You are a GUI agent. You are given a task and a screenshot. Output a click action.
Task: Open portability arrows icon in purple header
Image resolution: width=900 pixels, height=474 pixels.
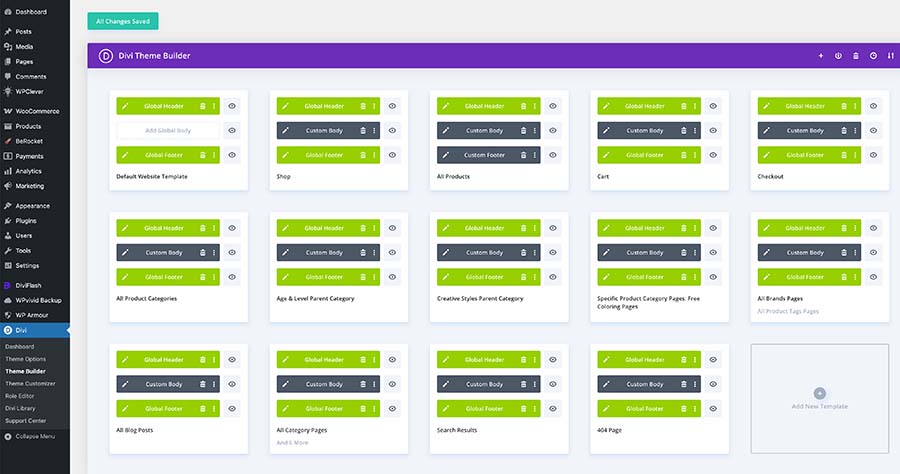pyautogui.click(x=891, y=56)
